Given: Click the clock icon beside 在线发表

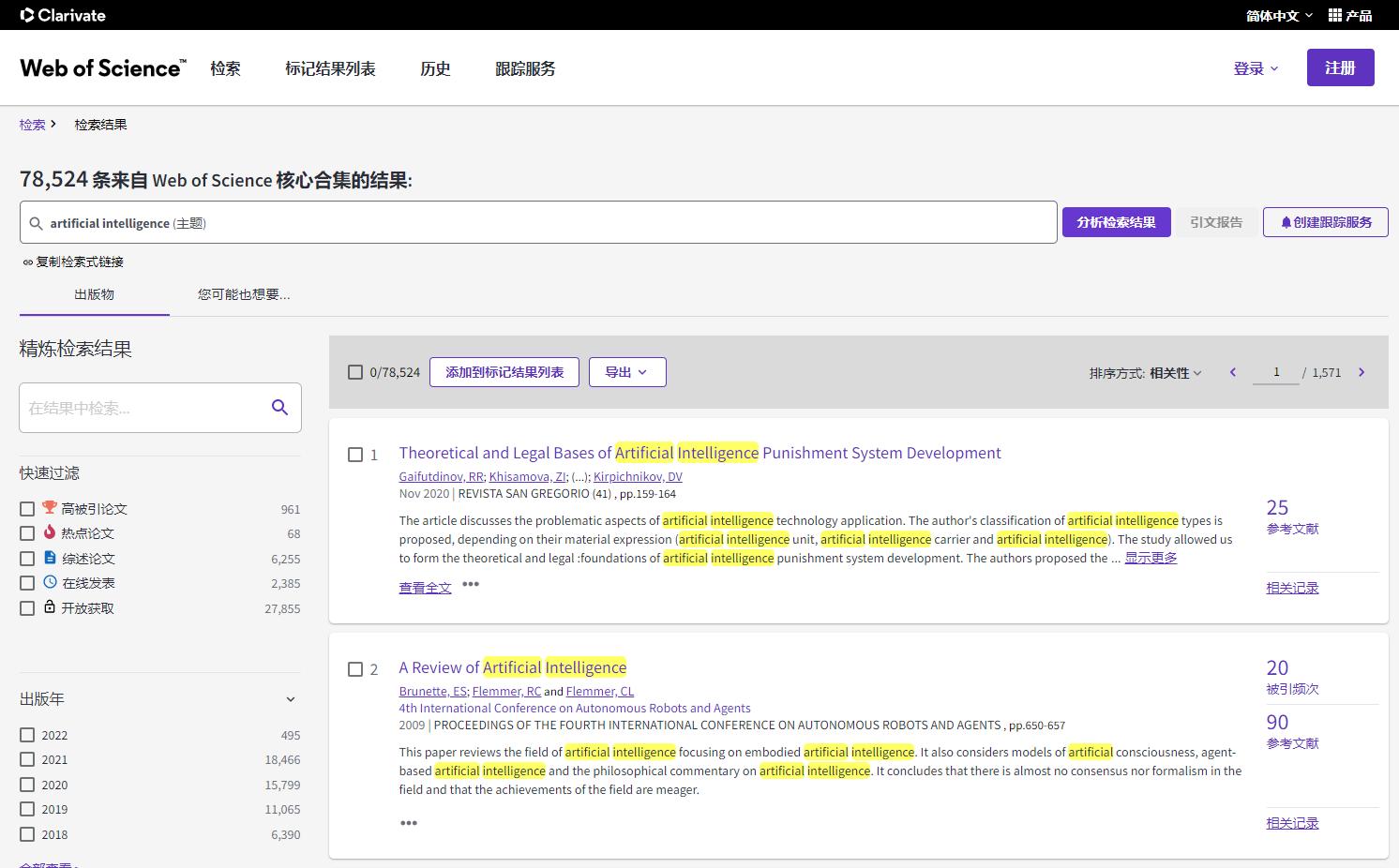Looking at the screenshot, I should pyautogui.click(x=49, y=582).
